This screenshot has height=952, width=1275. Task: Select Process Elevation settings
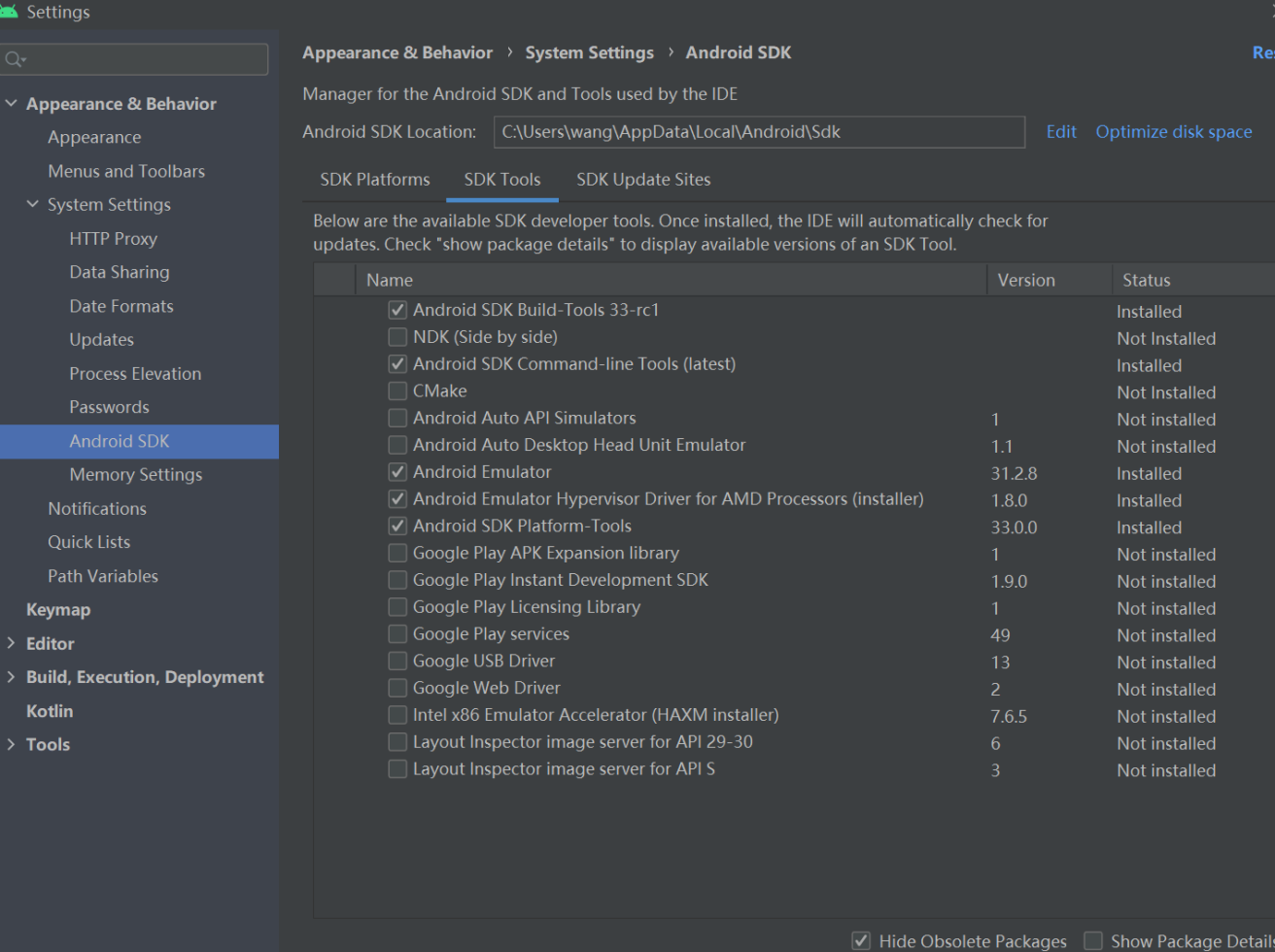pyautogui.click(x=135, y=374)
